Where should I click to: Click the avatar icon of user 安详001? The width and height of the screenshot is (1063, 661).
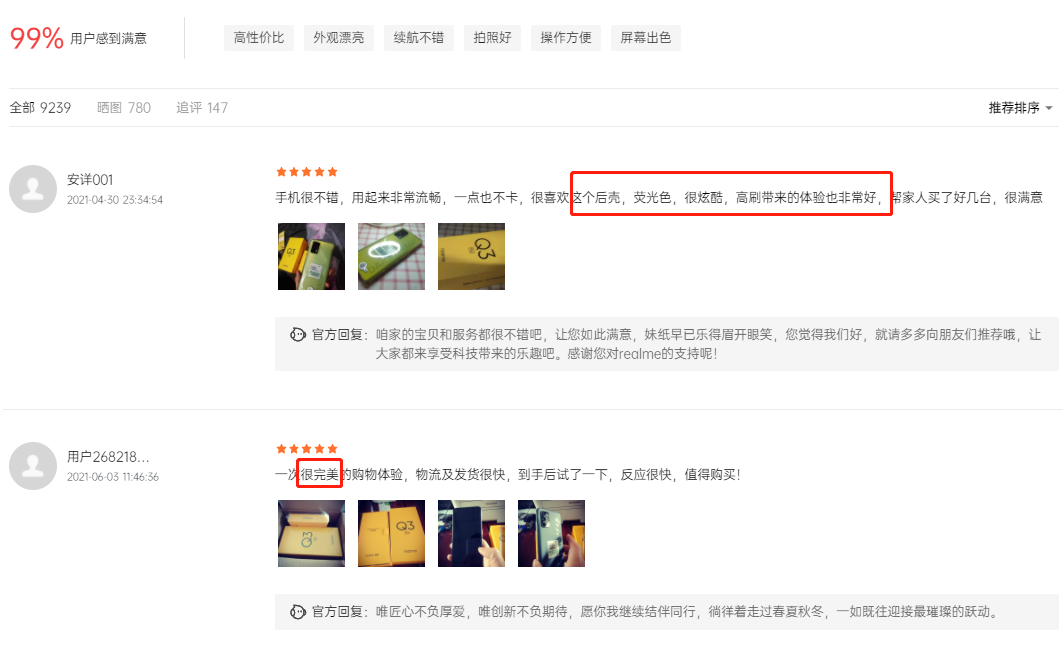pos(33,189)
